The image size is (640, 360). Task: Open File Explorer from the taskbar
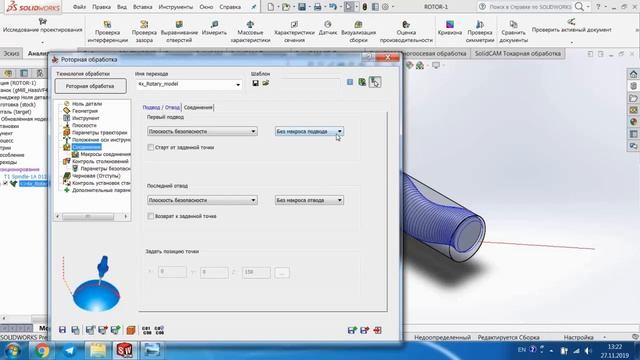[97, 350]
